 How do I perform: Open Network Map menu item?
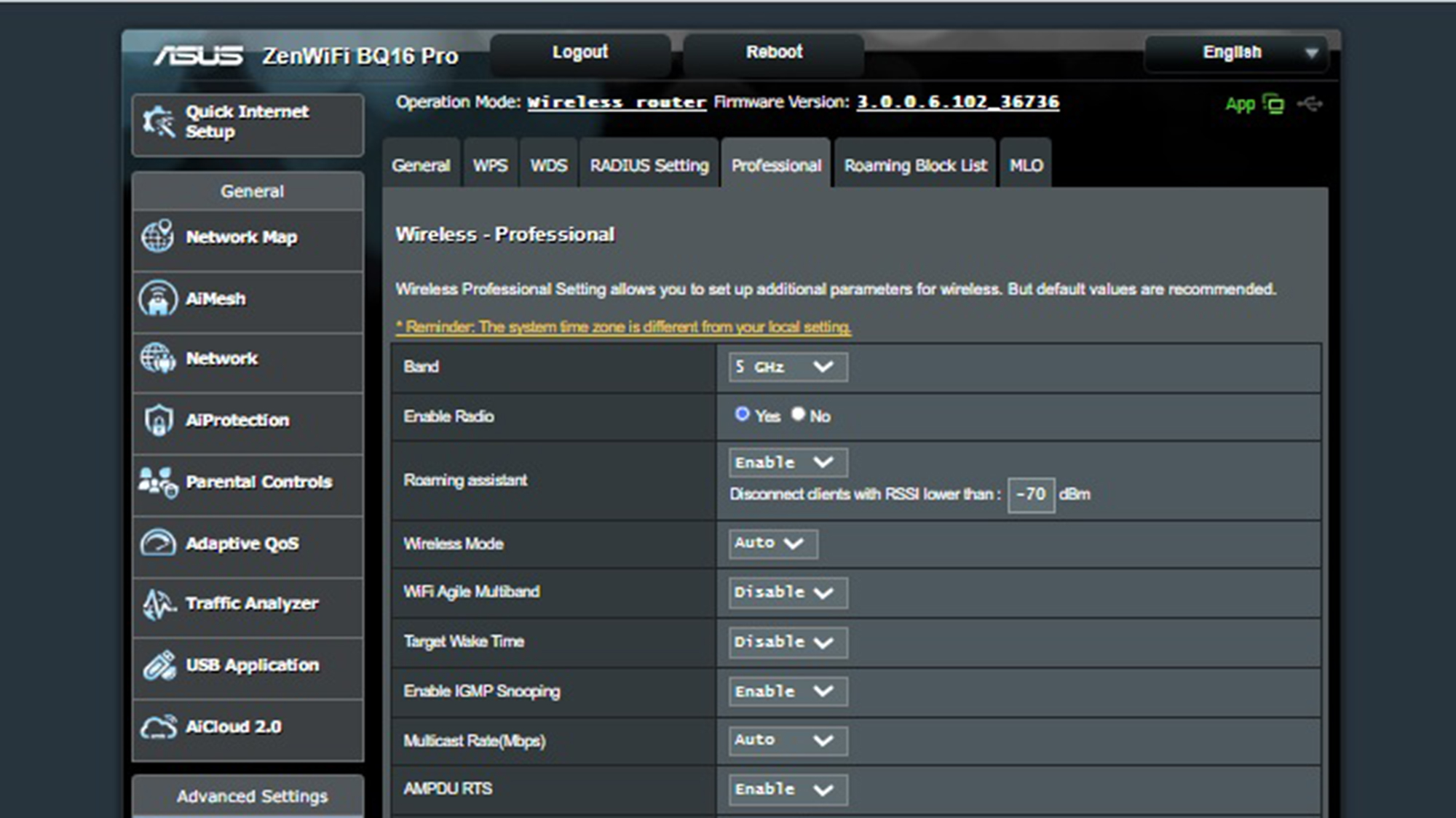(x=248, y=239)
